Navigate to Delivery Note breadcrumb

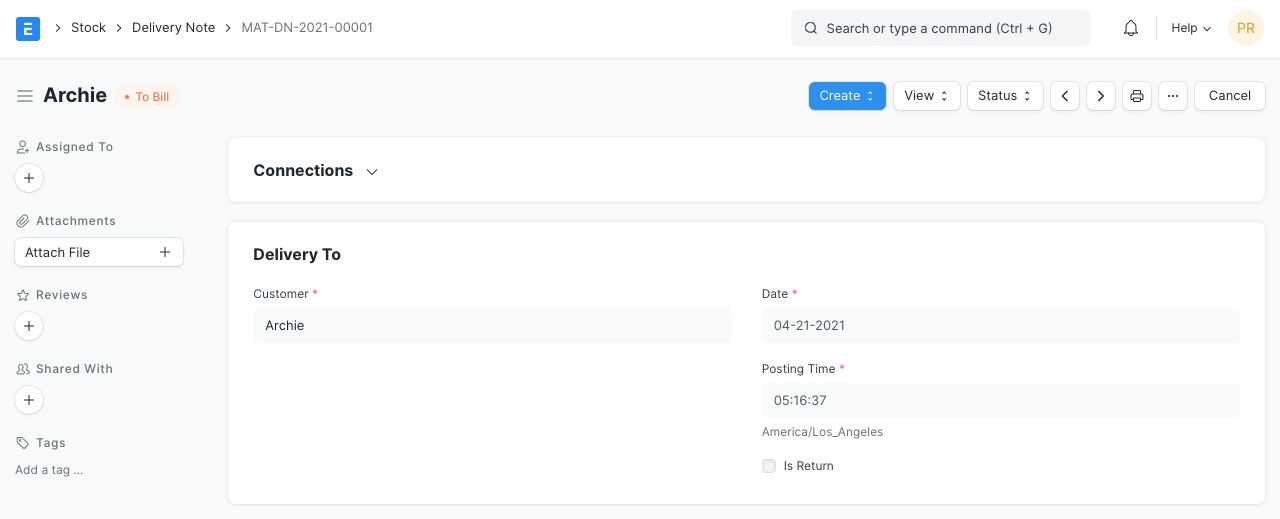point(173,28)
